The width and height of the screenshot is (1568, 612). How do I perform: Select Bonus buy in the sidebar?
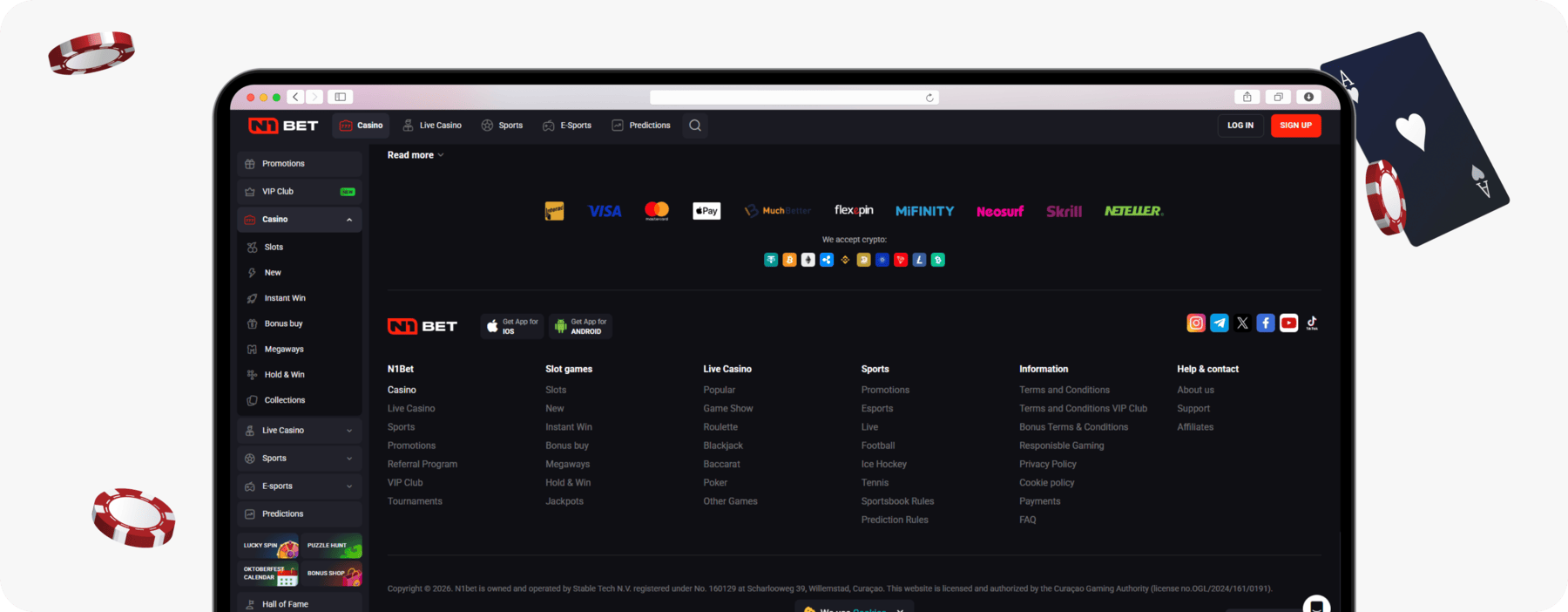300,323
